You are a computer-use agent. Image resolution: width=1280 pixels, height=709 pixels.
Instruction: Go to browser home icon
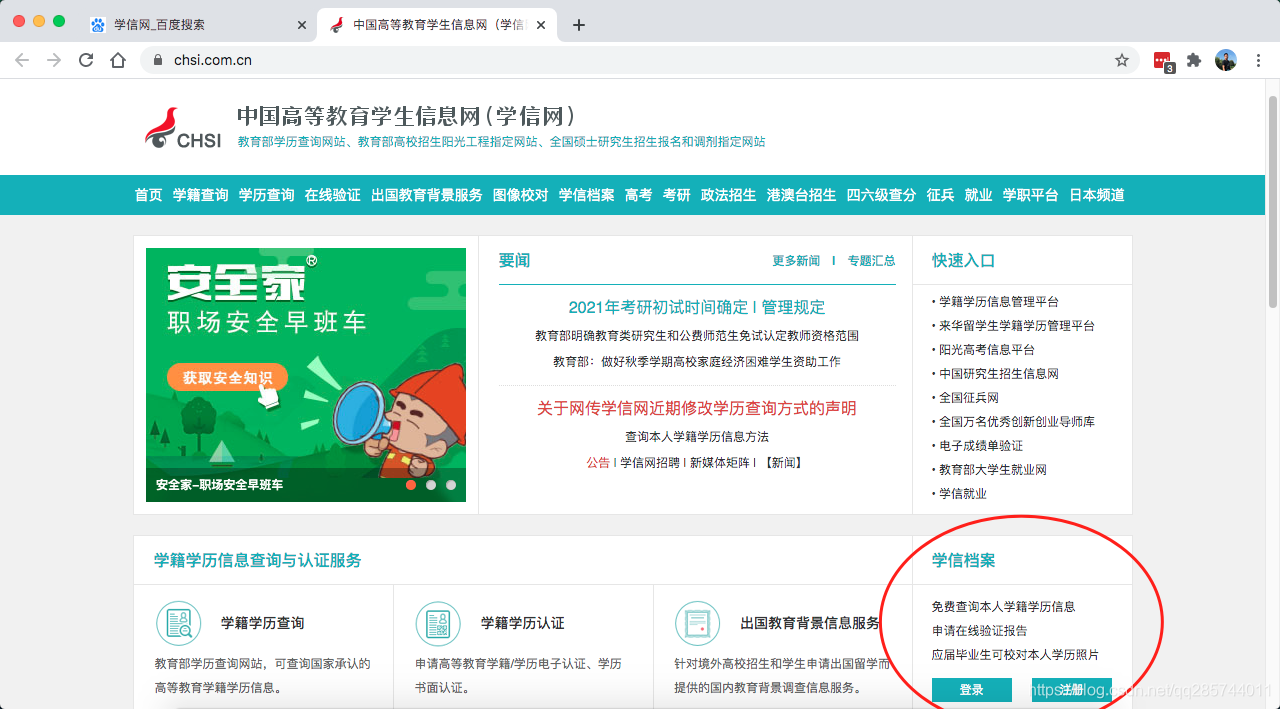point(118,60)
